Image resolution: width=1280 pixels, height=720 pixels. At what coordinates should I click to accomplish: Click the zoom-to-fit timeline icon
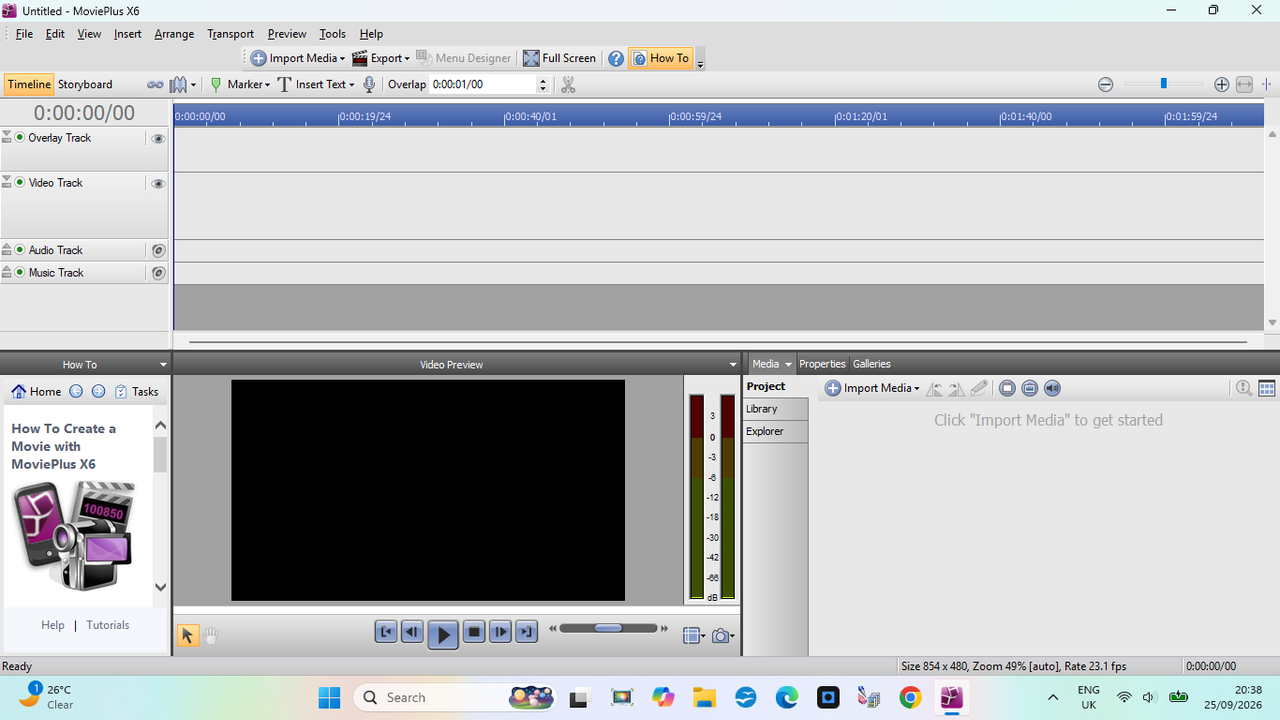[x=1244, y=85]
